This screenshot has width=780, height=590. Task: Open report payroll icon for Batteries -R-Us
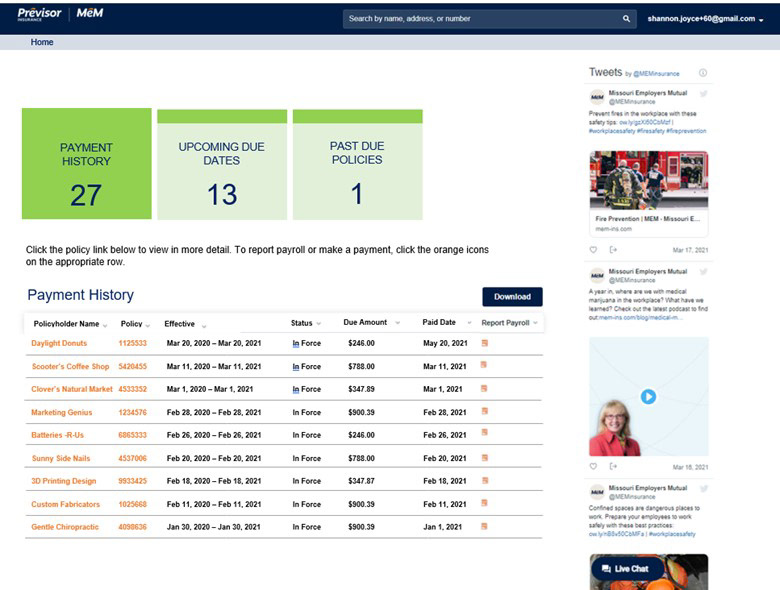click(x=485, y=432)
